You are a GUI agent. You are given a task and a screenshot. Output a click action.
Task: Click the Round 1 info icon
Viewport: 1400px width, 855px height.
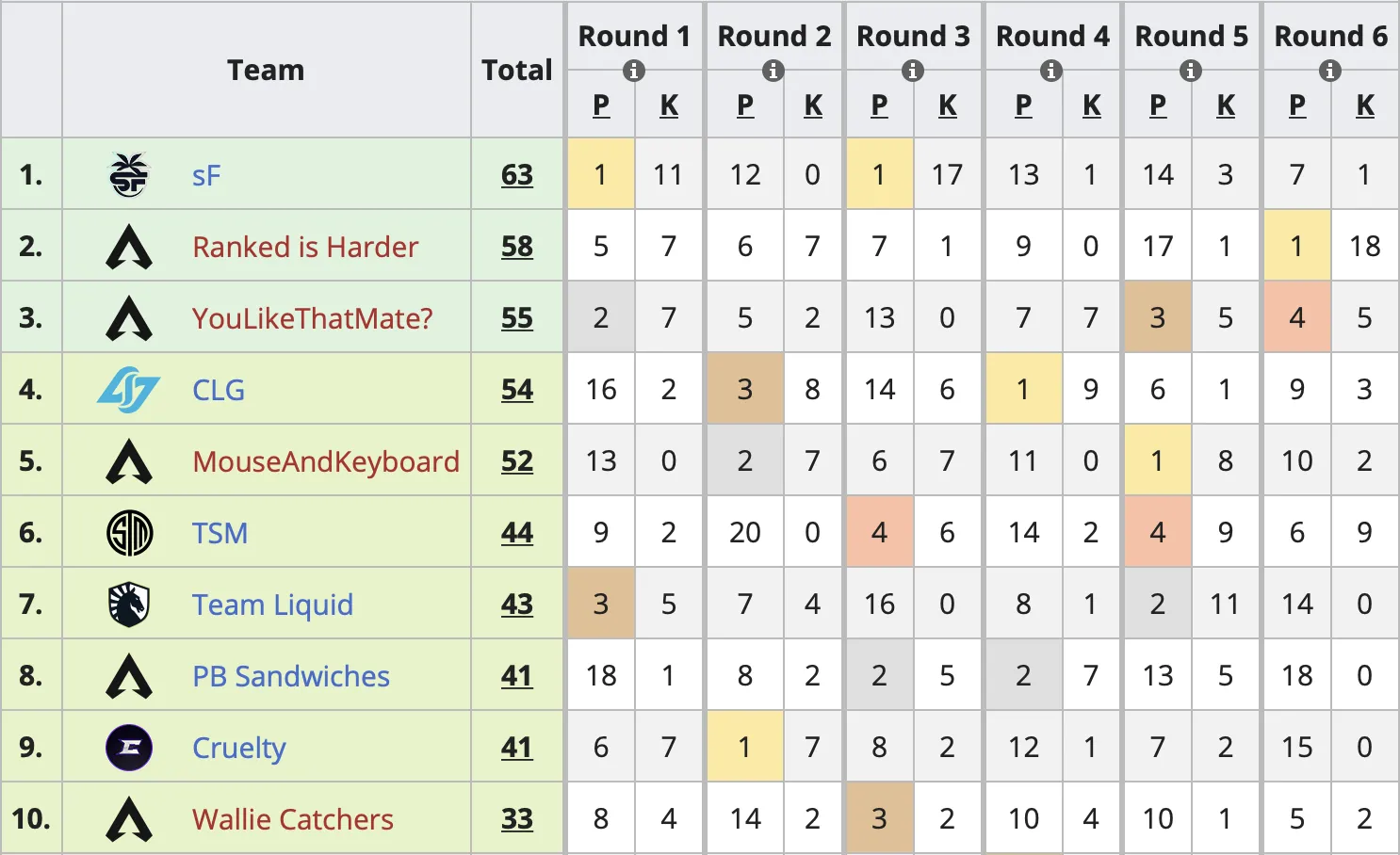(634, 71)
